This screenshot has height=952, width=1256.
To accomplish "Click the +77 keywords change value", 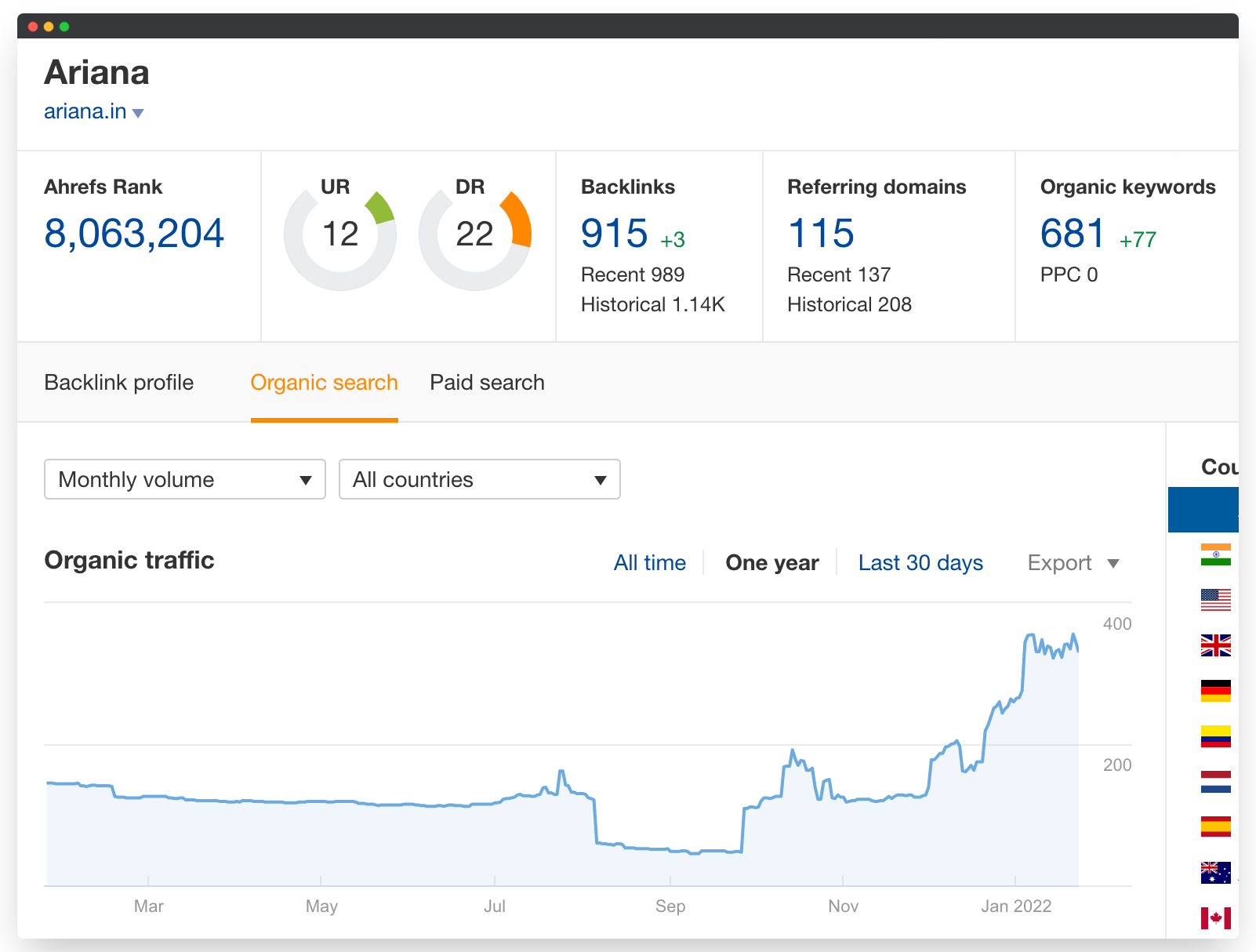I will pos(1138,240).
